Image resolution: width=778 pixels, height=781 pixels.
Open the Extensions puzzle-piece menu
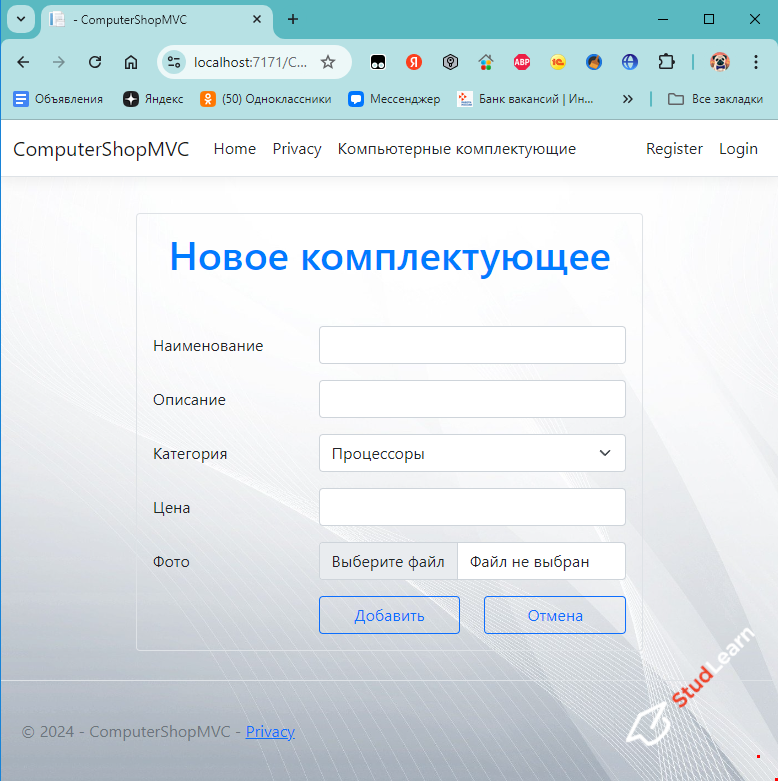pos(666,62)
